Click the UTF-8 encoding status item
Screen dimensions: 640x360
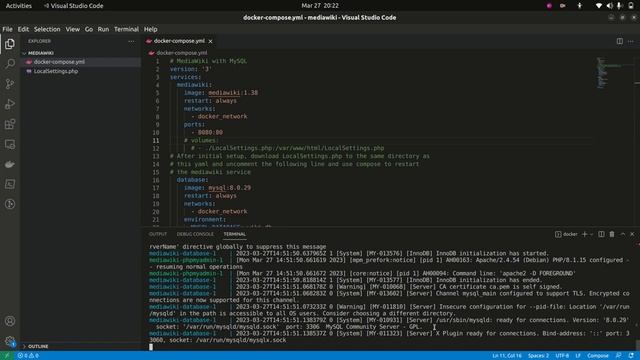[x=562, y=356]
